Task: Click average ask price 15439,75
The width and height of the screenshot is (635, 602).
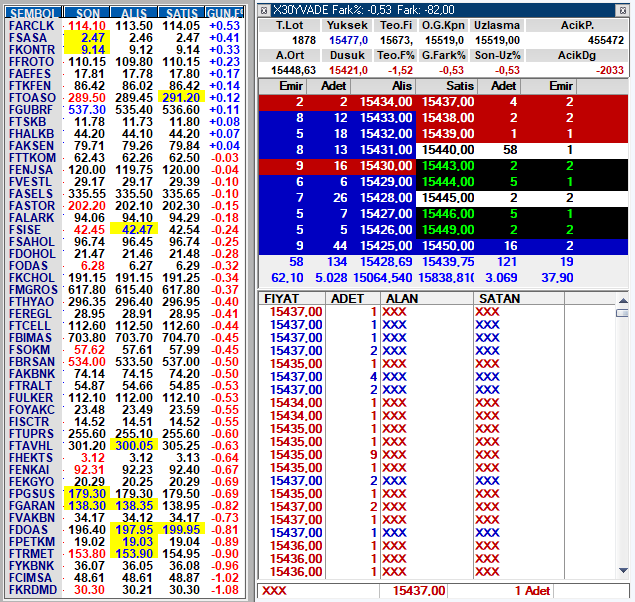Action: (448, 262)
